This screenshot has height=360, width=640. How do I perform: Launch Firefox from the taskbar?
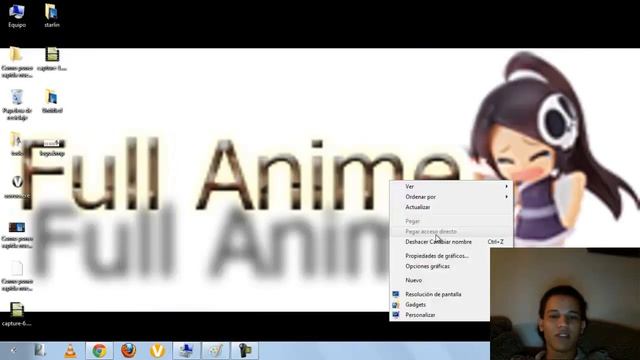pos(128,351)
